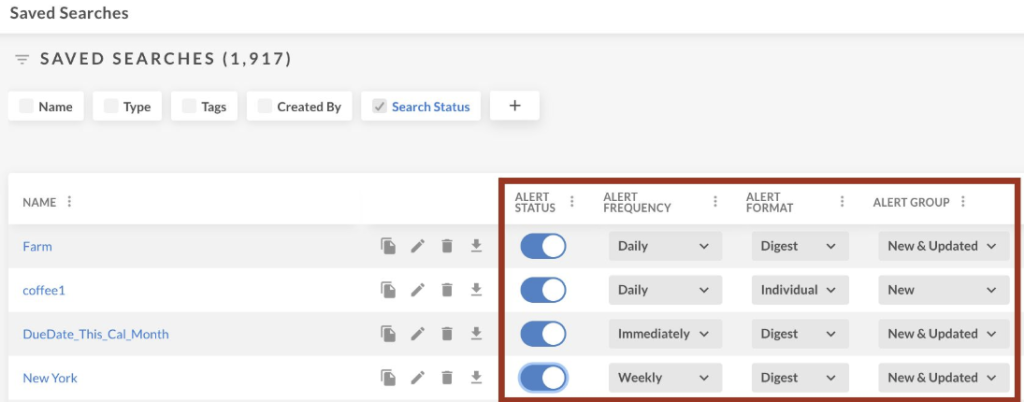This screenshot has width=1024, height=402.
Task: Toggle alert status for New York
Action: click(x=543, y=378)
